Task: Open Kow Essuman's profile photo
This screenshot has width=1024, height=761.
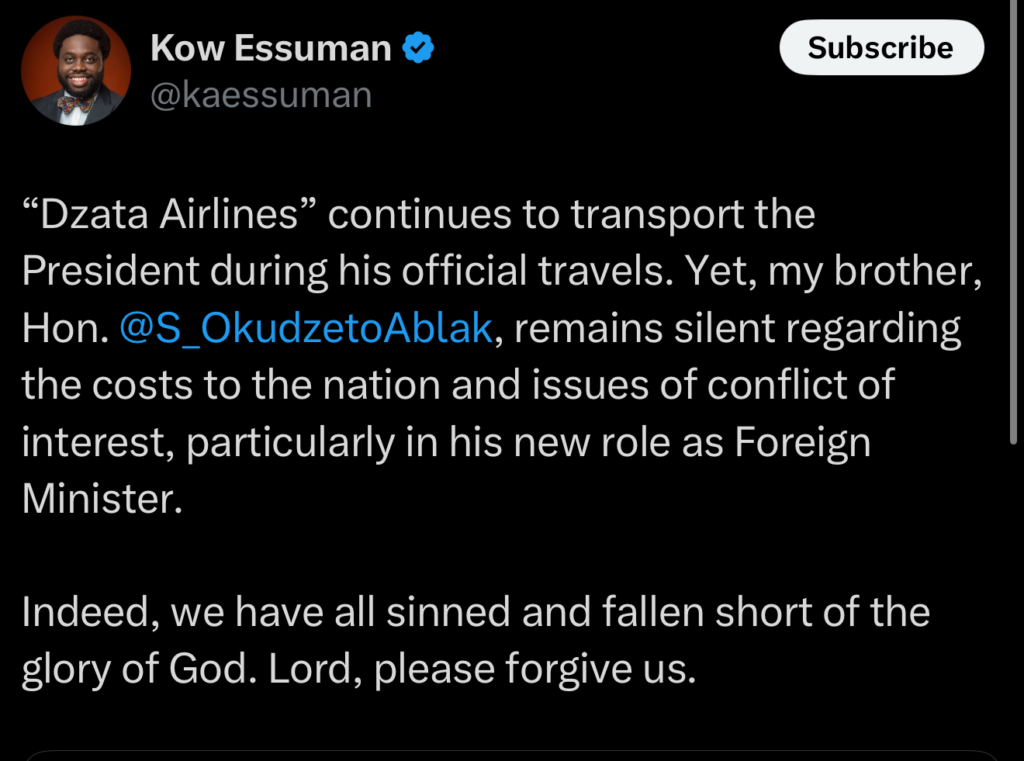Action: pyautogui.click(x=76, y=70)
